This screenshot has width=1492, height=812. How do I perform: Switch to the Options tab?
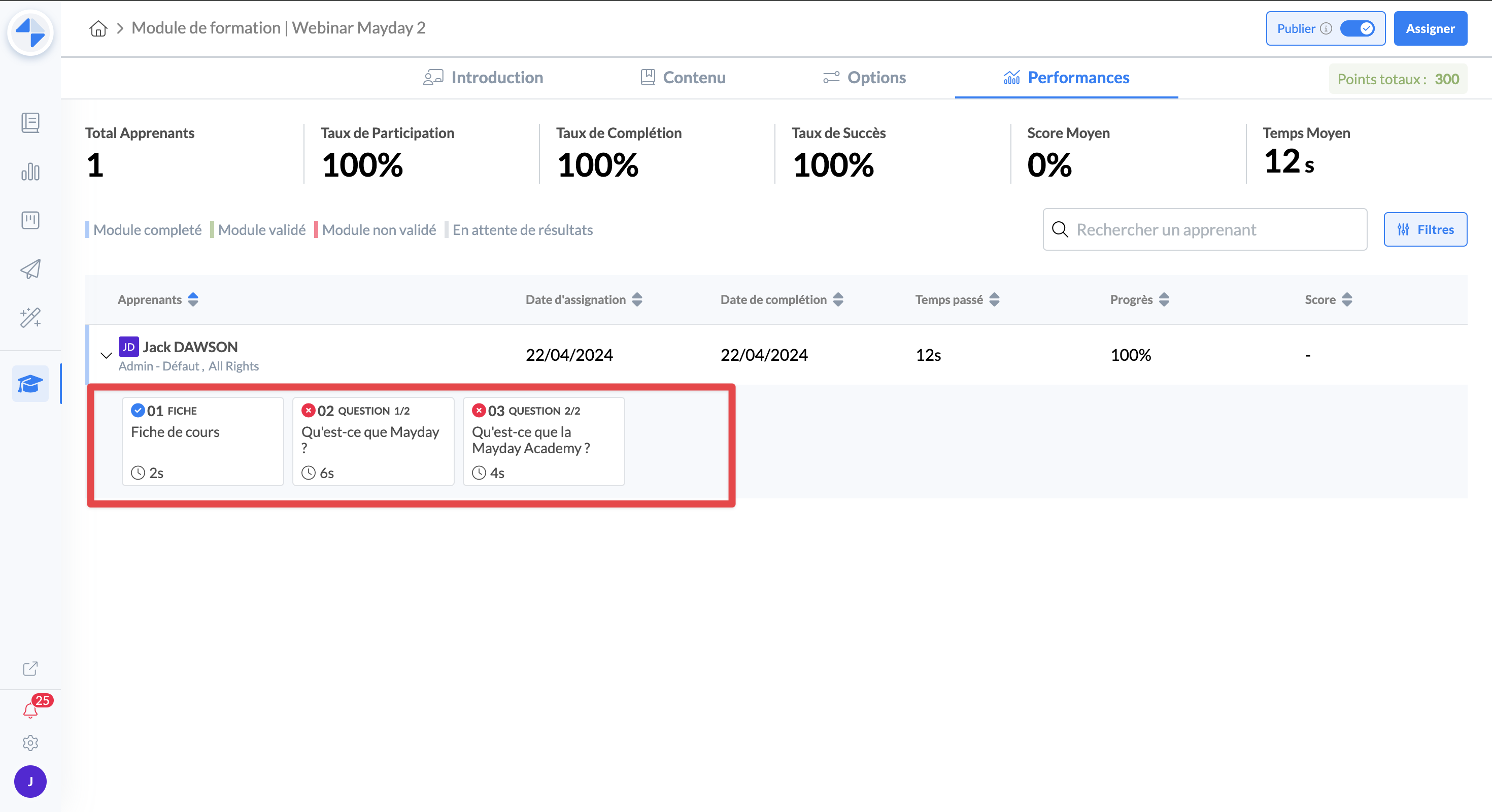[x=865, y=78]
